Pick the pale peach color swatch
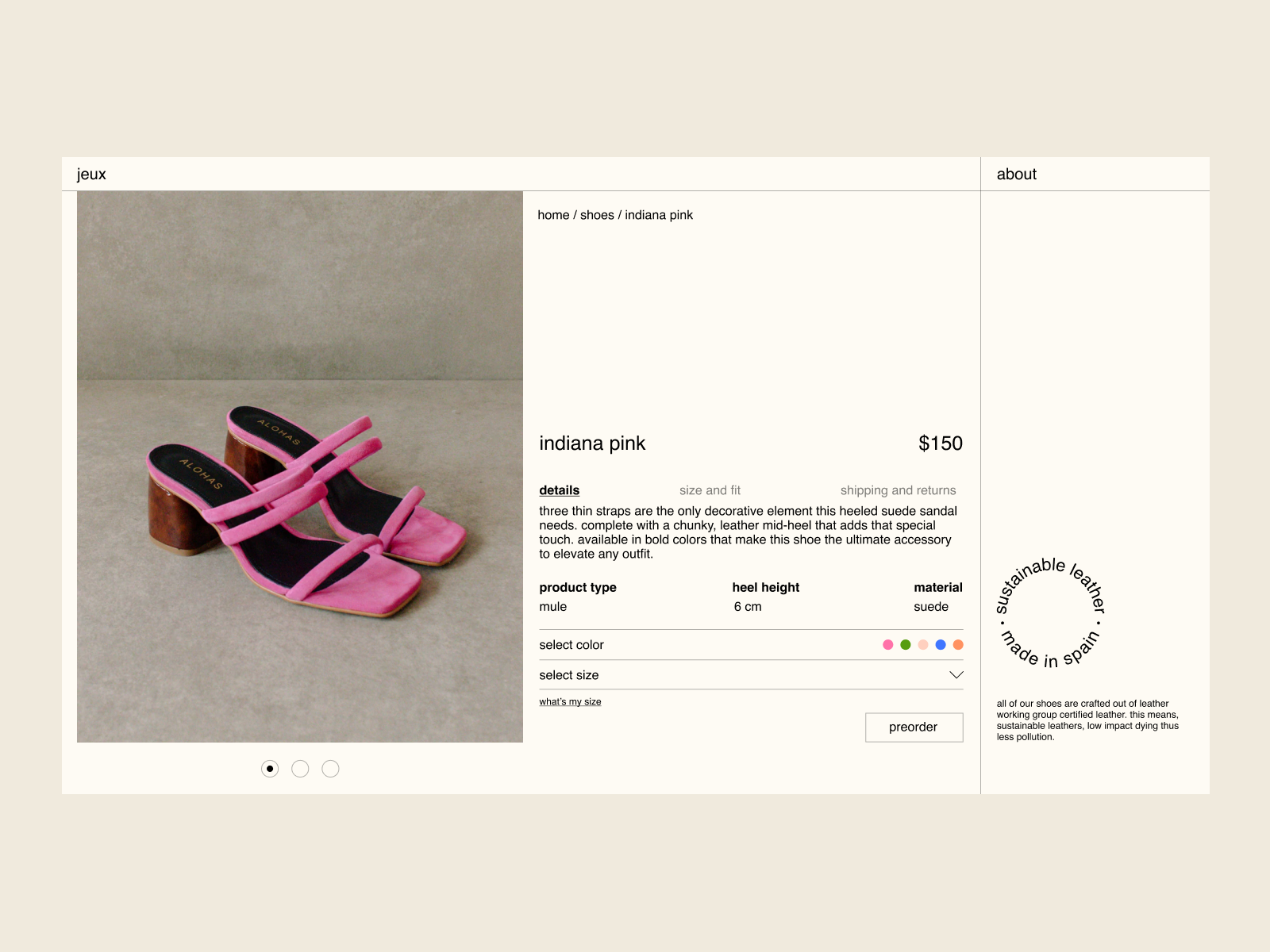 coord(923,645)
